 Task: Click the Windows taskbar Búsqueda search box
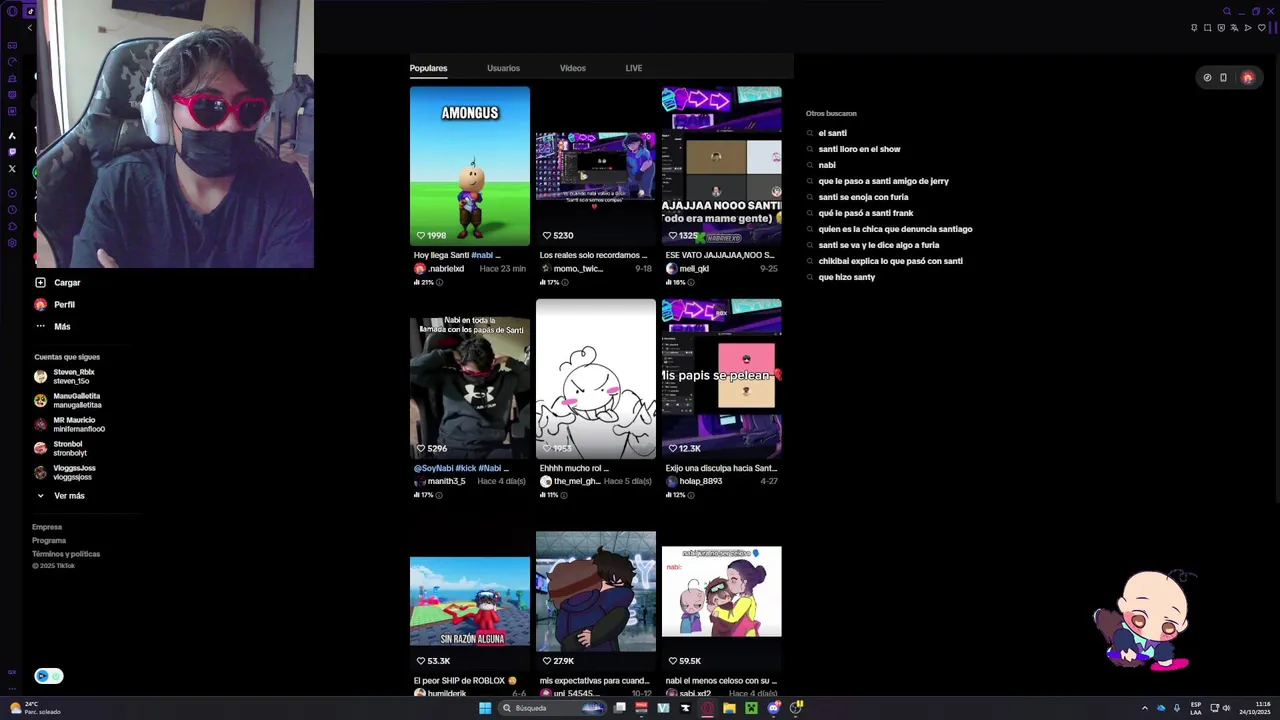[x=552, y=708]
